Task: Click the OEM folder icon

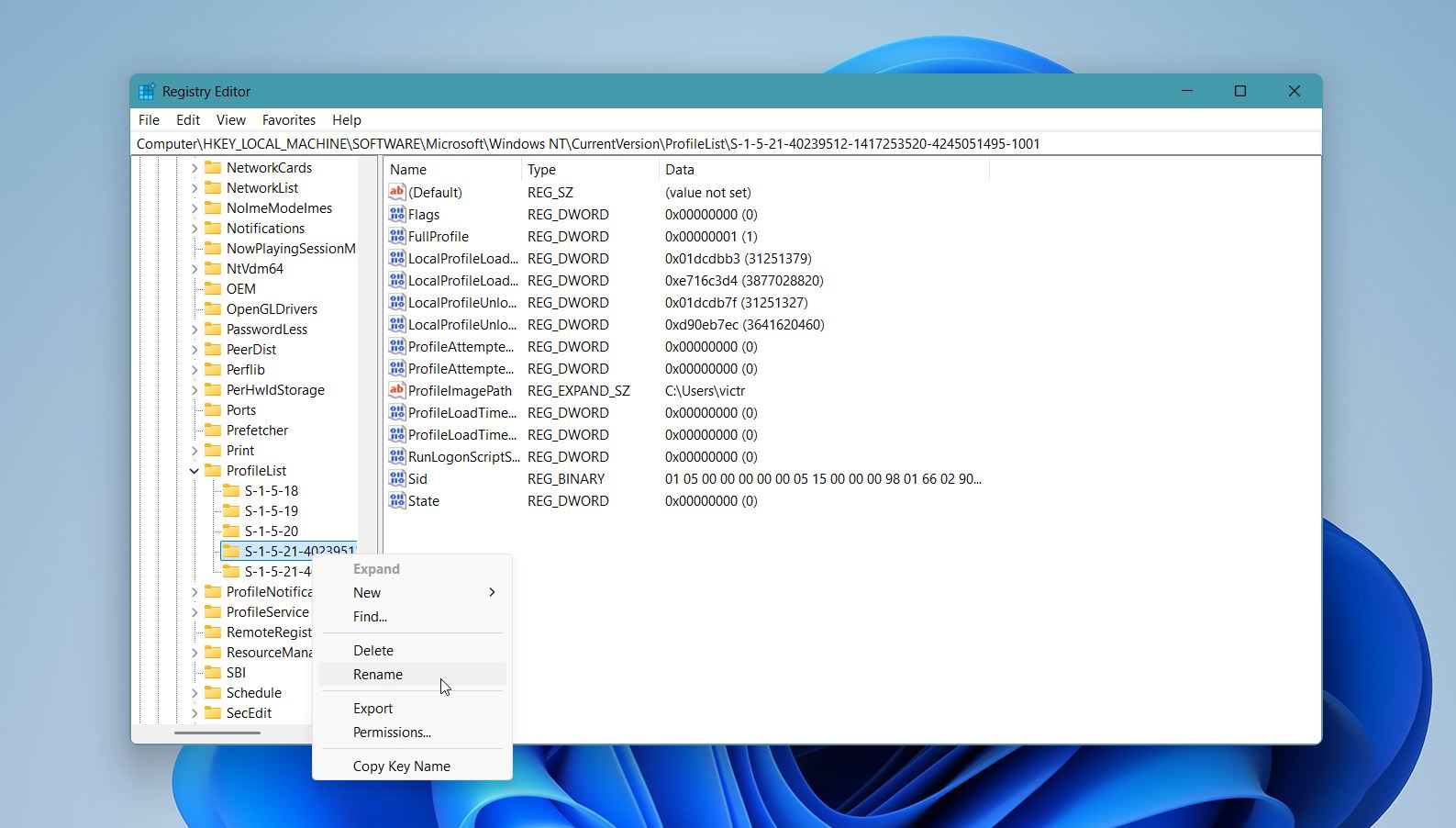Action: (x=213, y=288)
